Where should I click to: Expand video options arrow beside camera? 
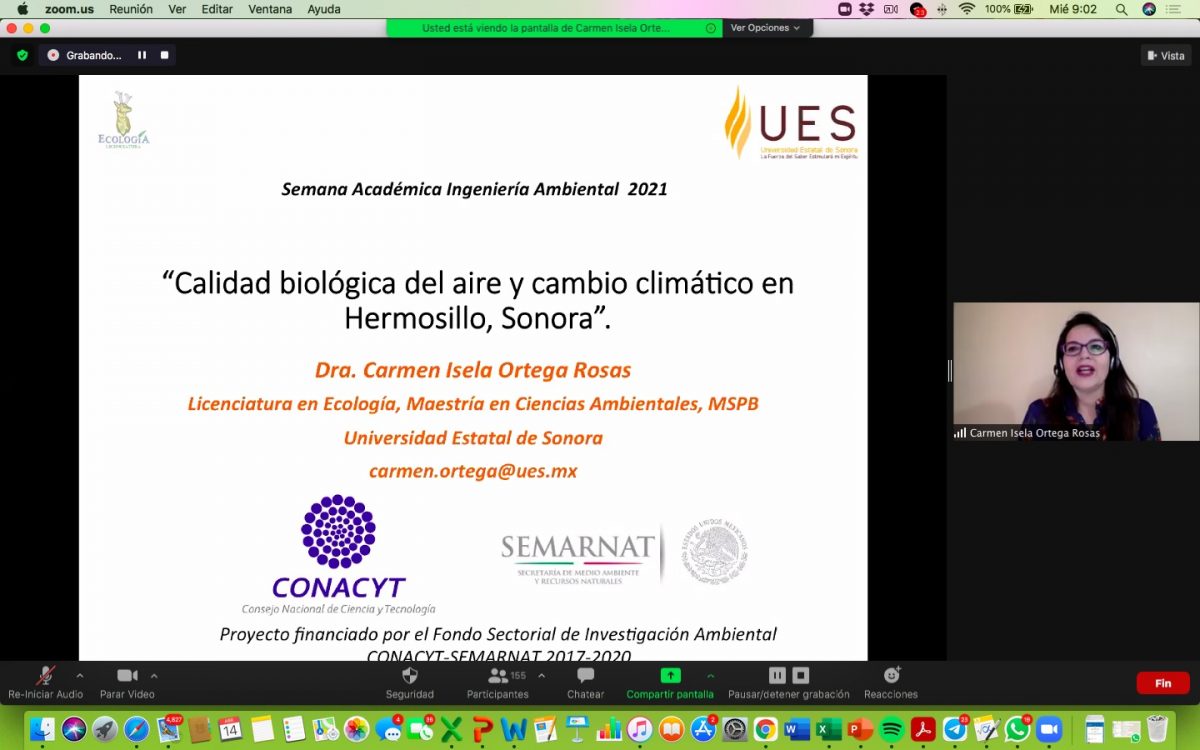coord(154,675)
